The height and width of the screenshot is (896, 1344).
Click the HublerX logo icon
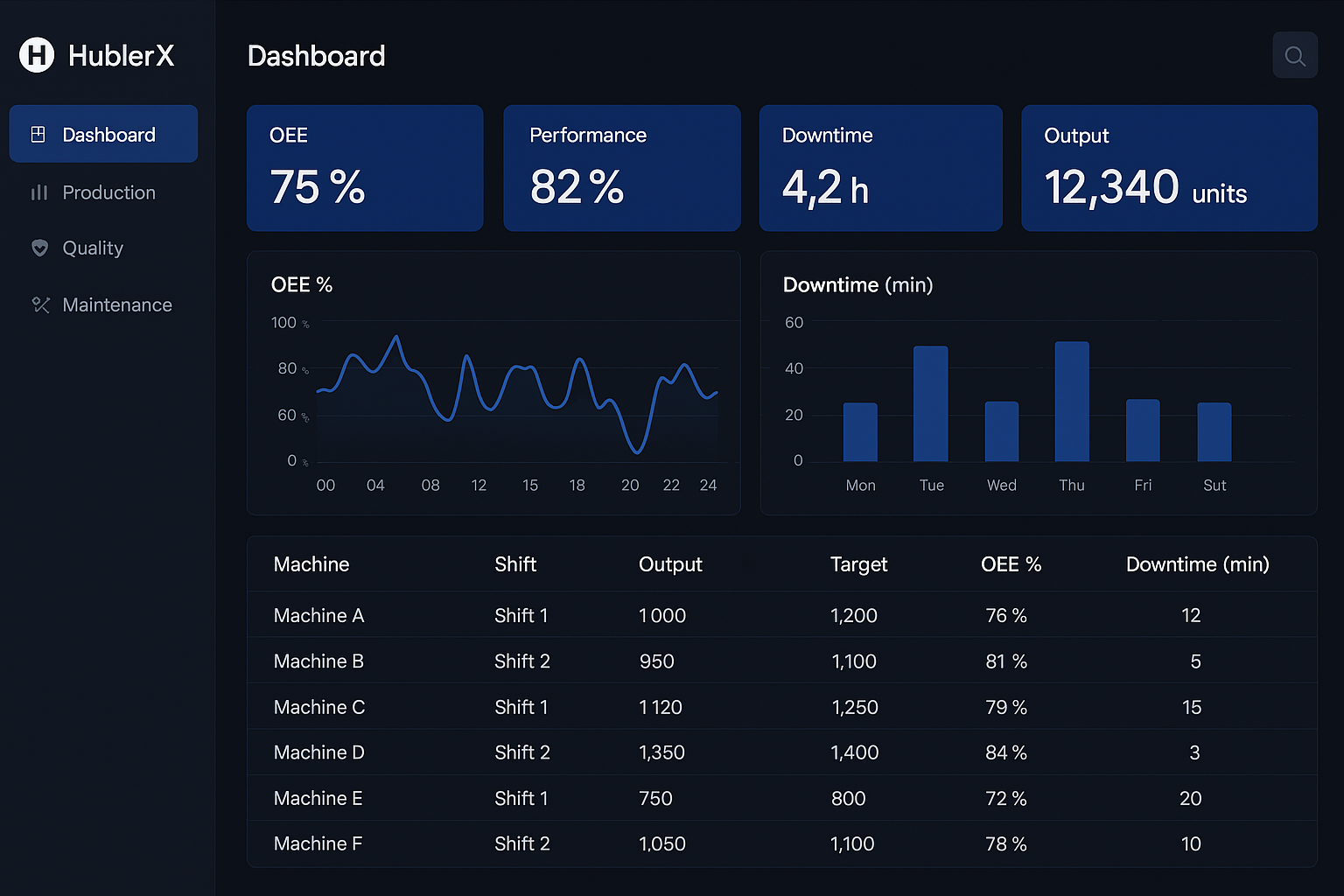(37, 55)
